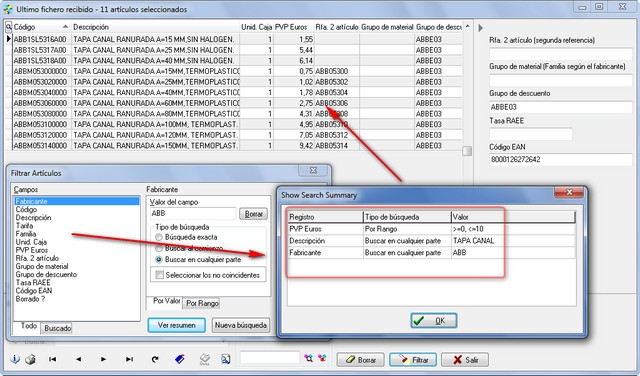Select Grupo de material in Campos list
The image size is (640, 376).
pos(42,266)
